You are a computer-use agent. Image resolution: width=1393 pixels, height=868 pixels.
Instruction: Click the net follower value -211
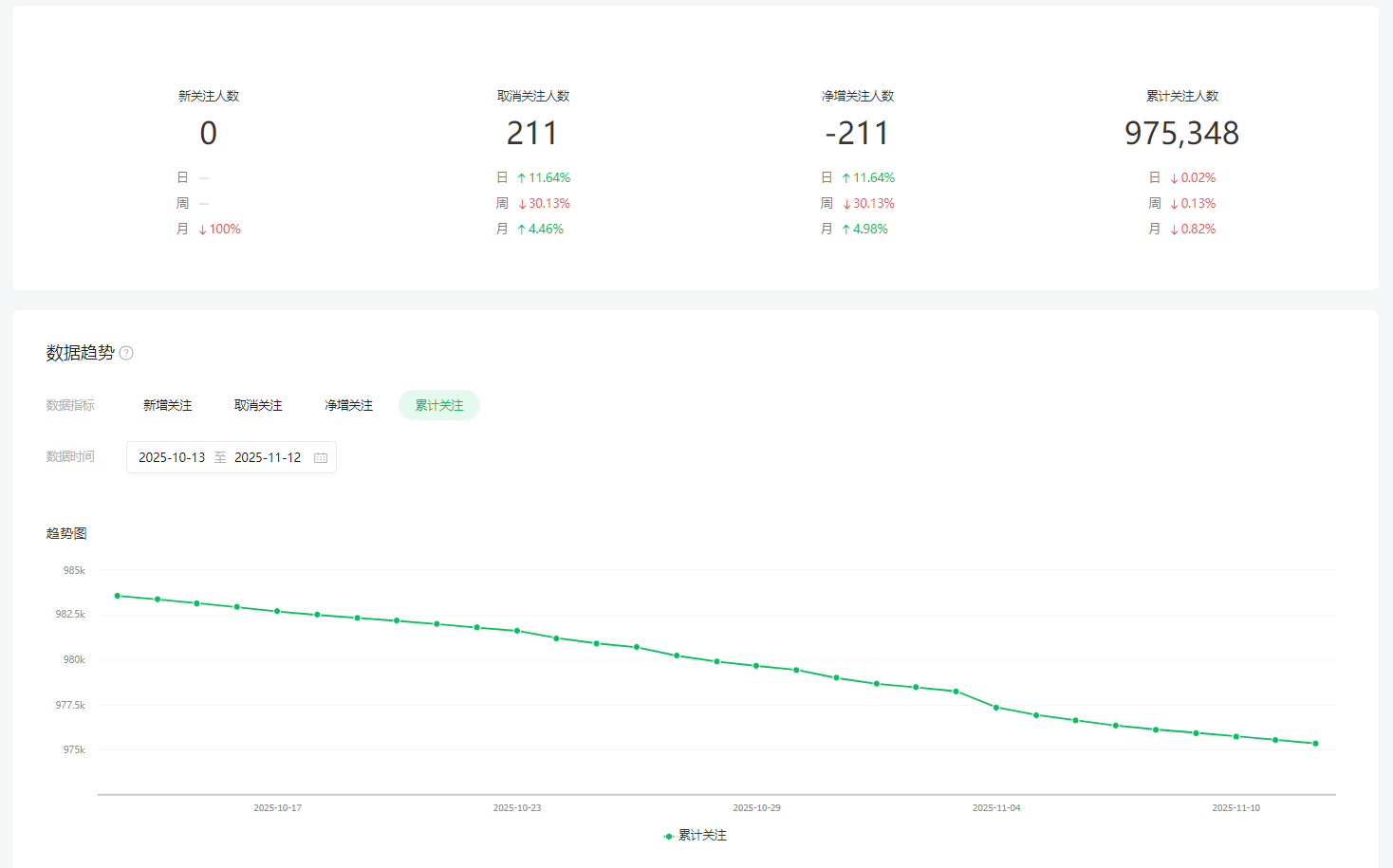(857, 133)
